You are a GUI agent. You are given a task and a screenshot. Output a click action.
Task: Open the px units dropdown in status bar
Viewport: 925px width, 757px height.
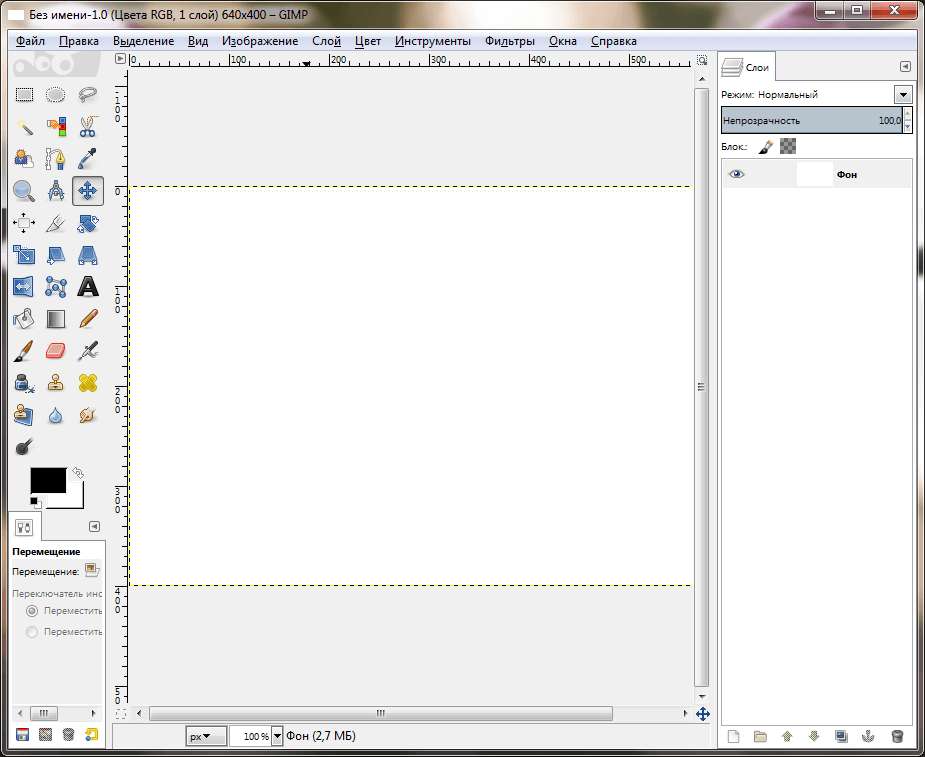tap(206, 737)
